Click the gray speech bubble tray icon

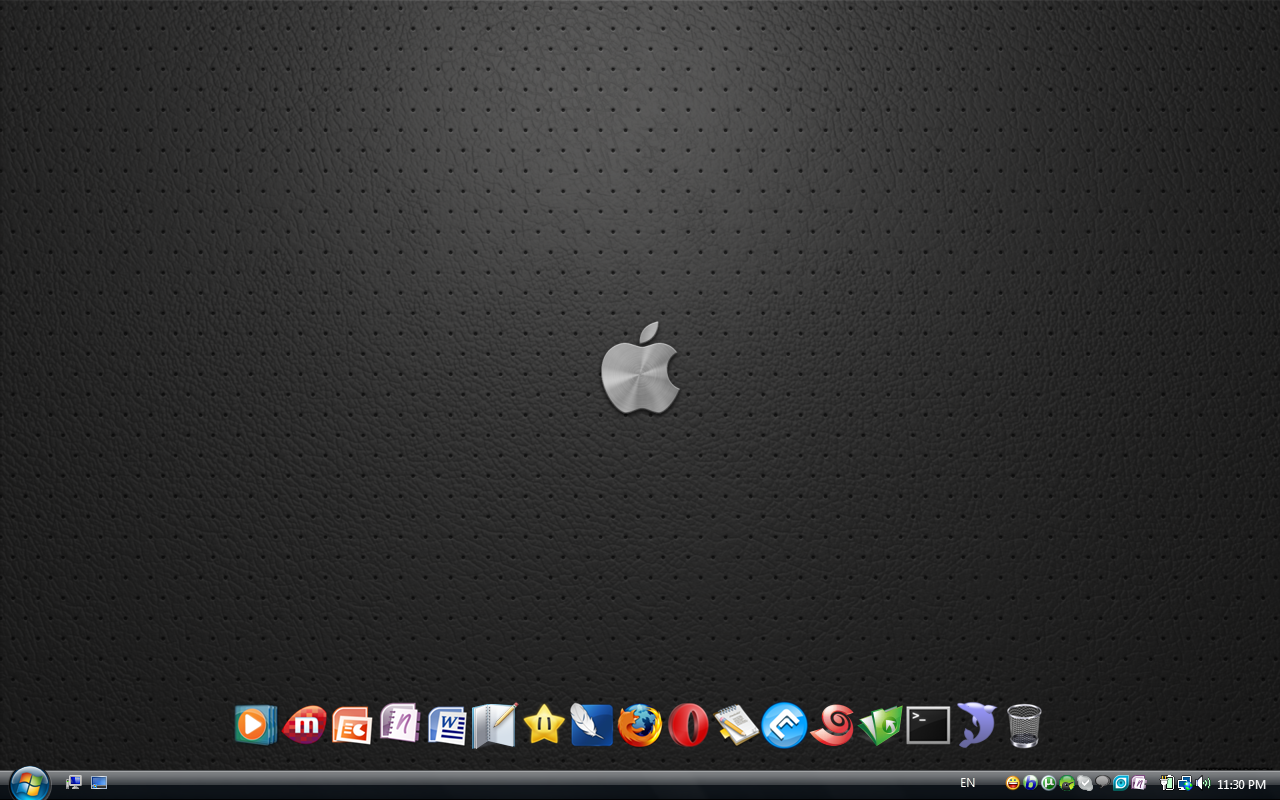(x=1103, y=783)
